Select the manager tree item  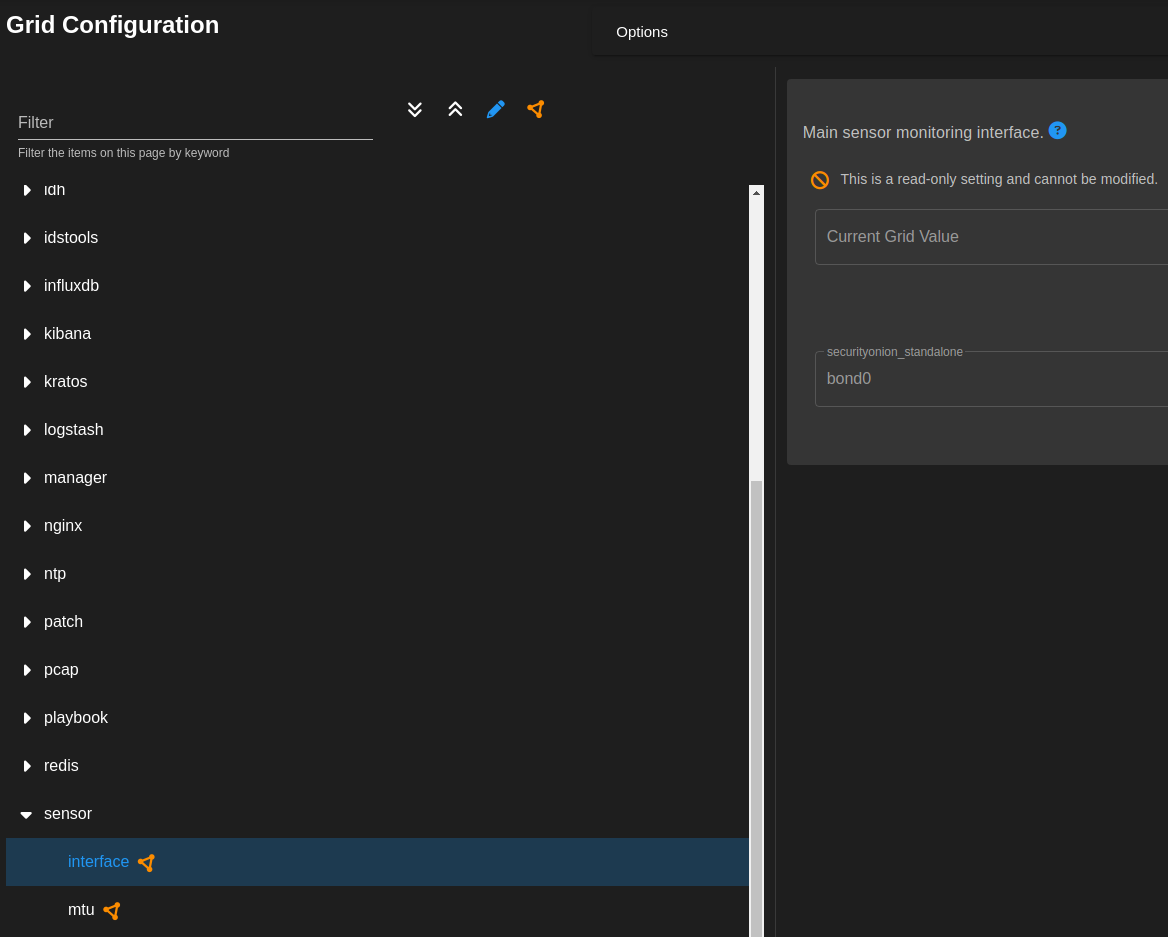(75, 478)
